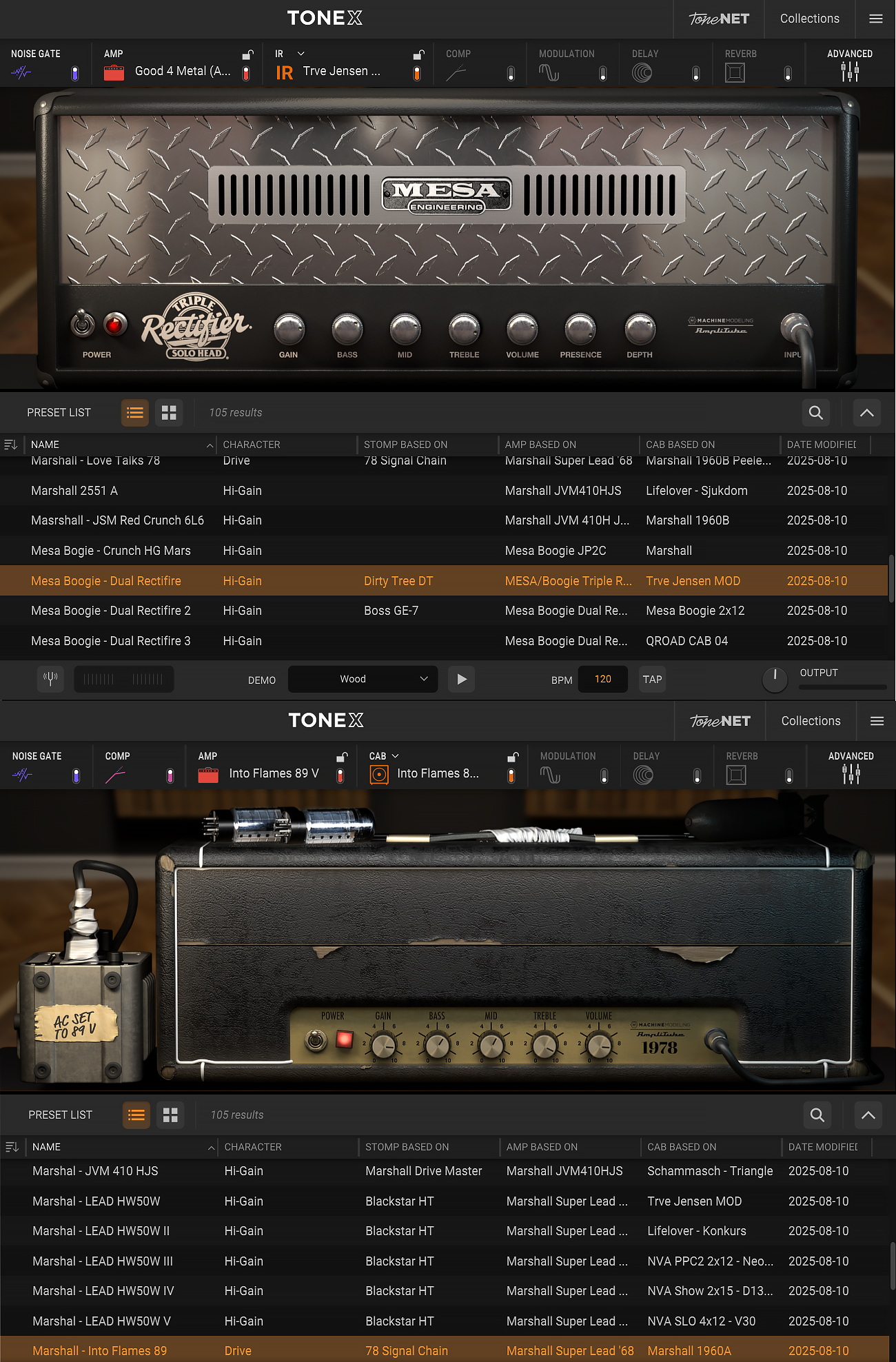The height and width of the screenshot is (1362, 896).
Task: Switch to grid view in Into Flames window
Action: tap(170, 1115)
